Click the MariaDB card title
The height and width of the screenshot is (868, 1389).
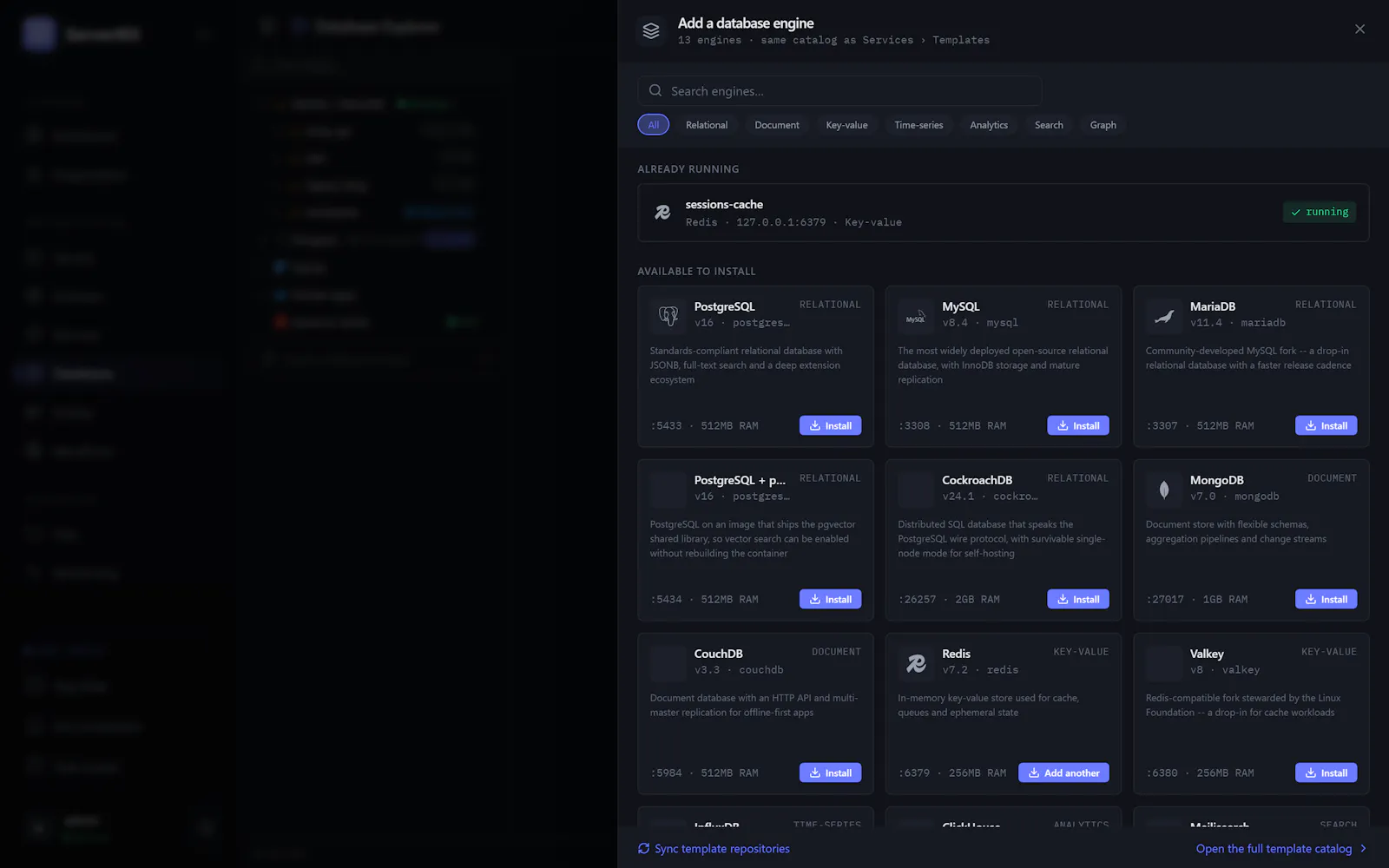coord(1212,306)
